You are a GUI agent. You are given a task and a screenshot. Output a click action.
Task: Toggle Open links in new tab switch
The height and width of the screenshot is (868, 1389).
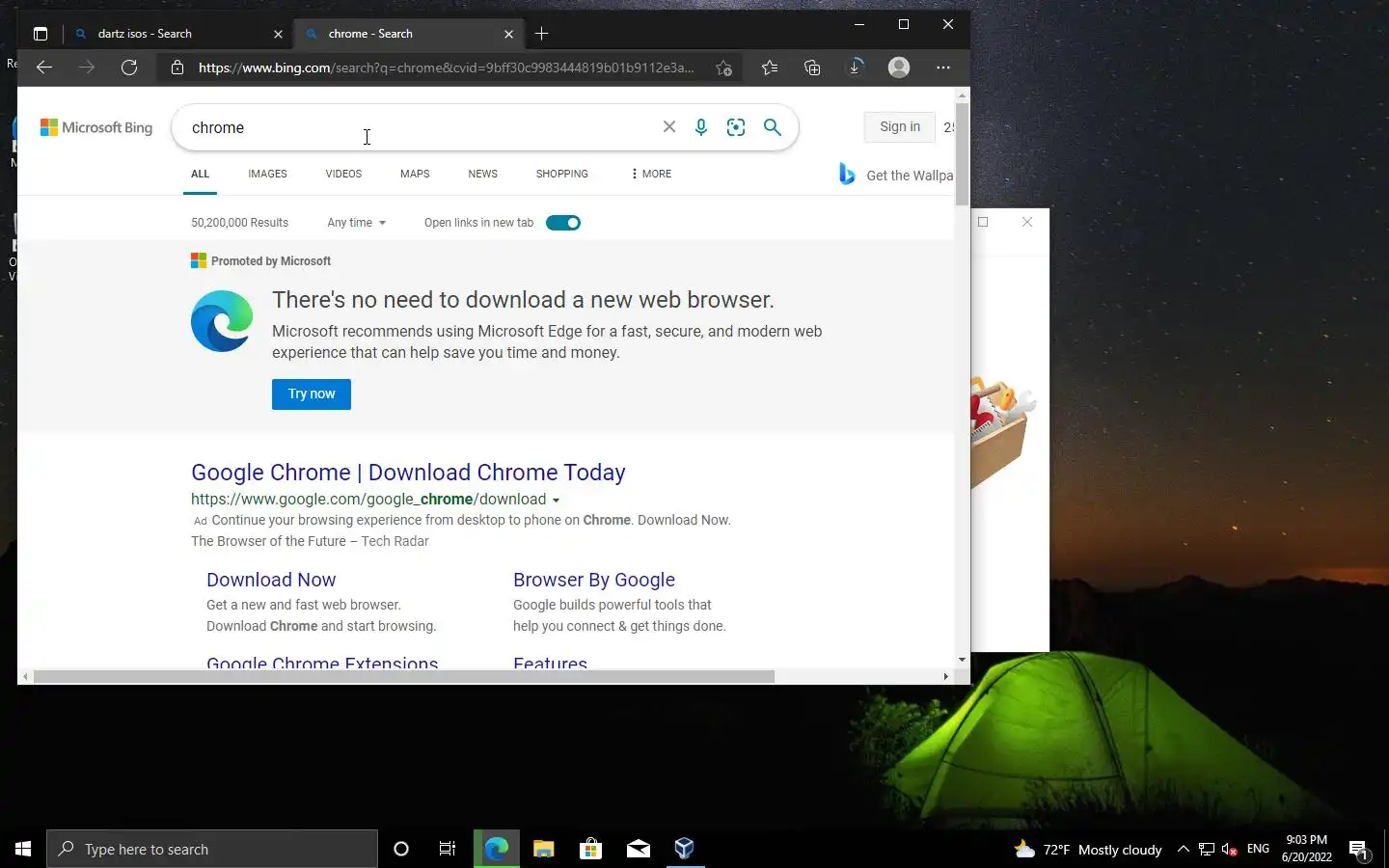563,223
